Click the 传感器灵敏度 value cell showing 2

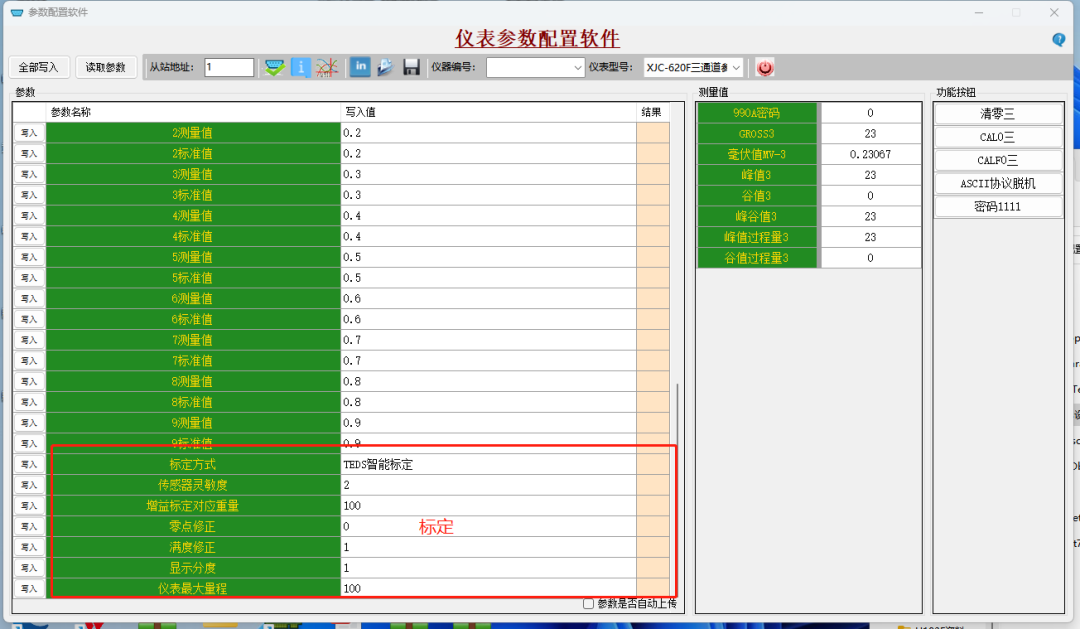point(488,485)
